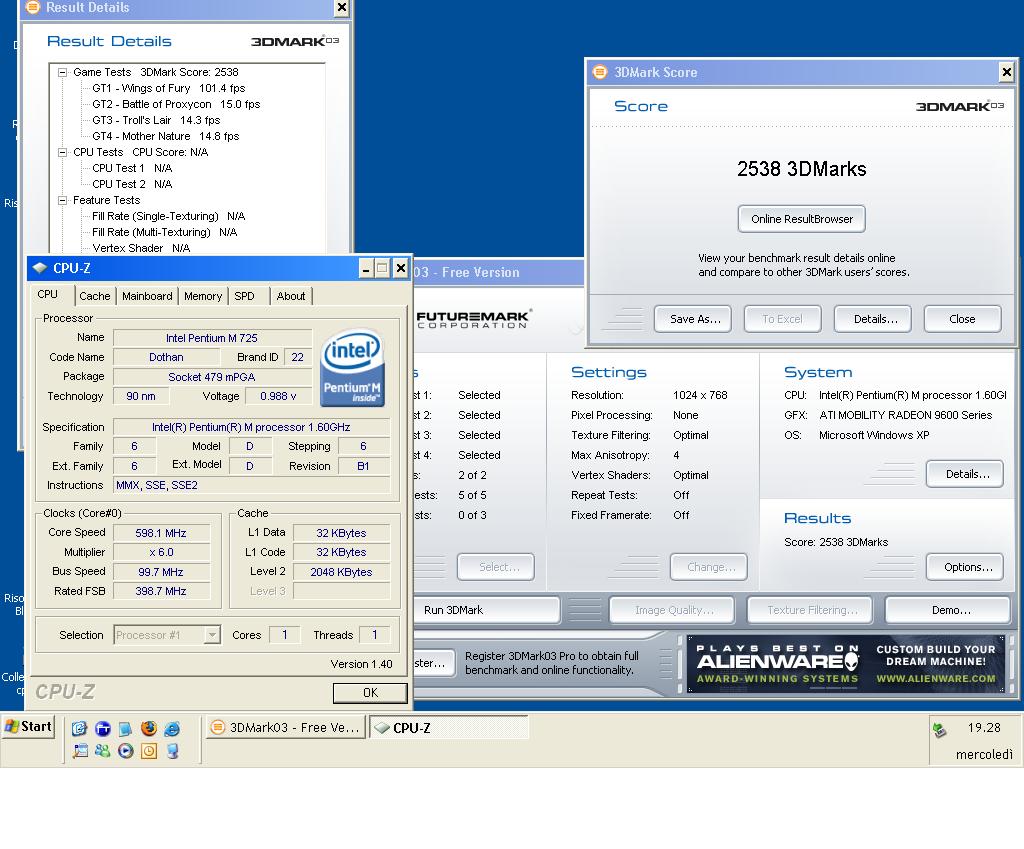Open the Online ResultBrowser

pos(802,219)
